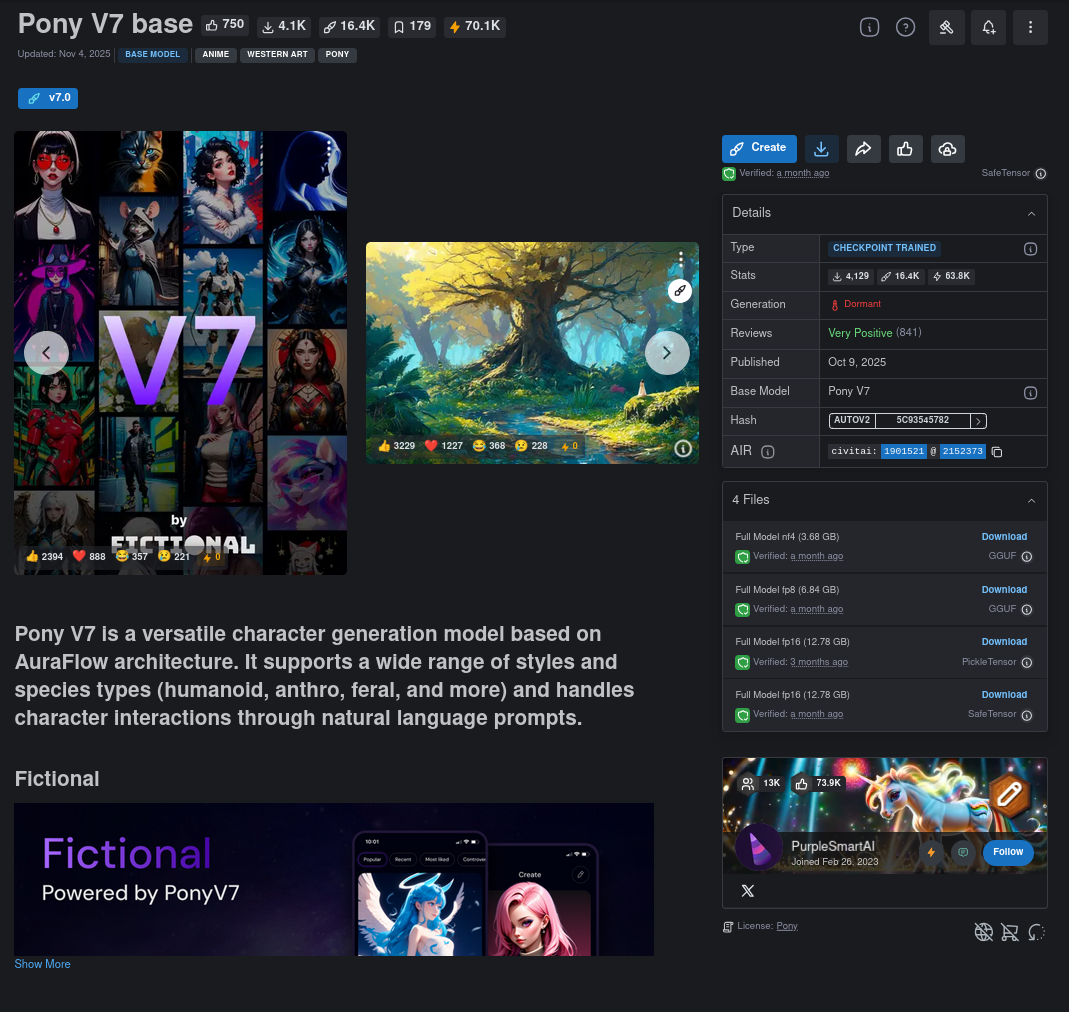Click heart 1227 reaction on forest image
The image size is (1069, 1012).
[444, 445]
